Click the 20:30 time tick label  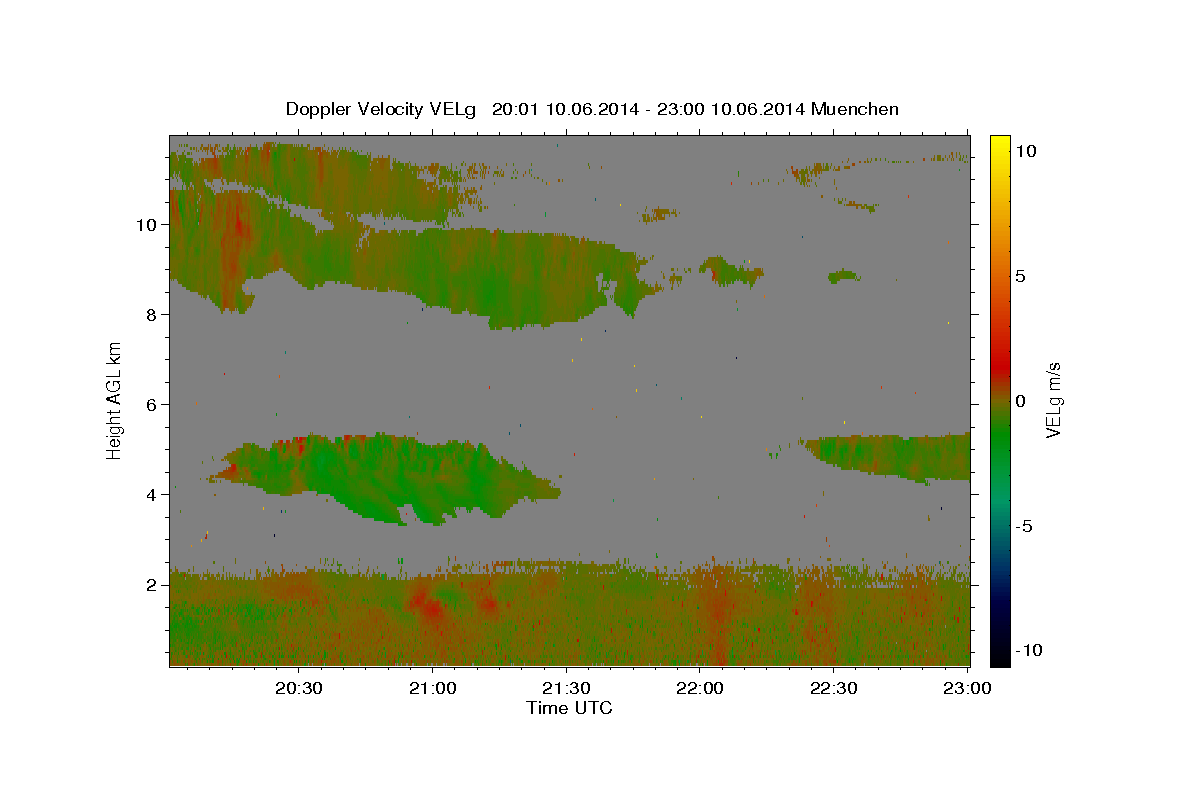(x=299, y=689)
